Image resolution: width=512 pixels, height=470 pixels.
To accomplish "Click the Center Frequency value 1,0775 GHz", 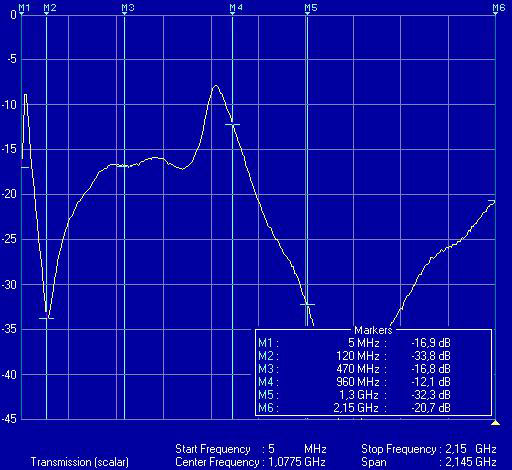I will click(297, 462).
